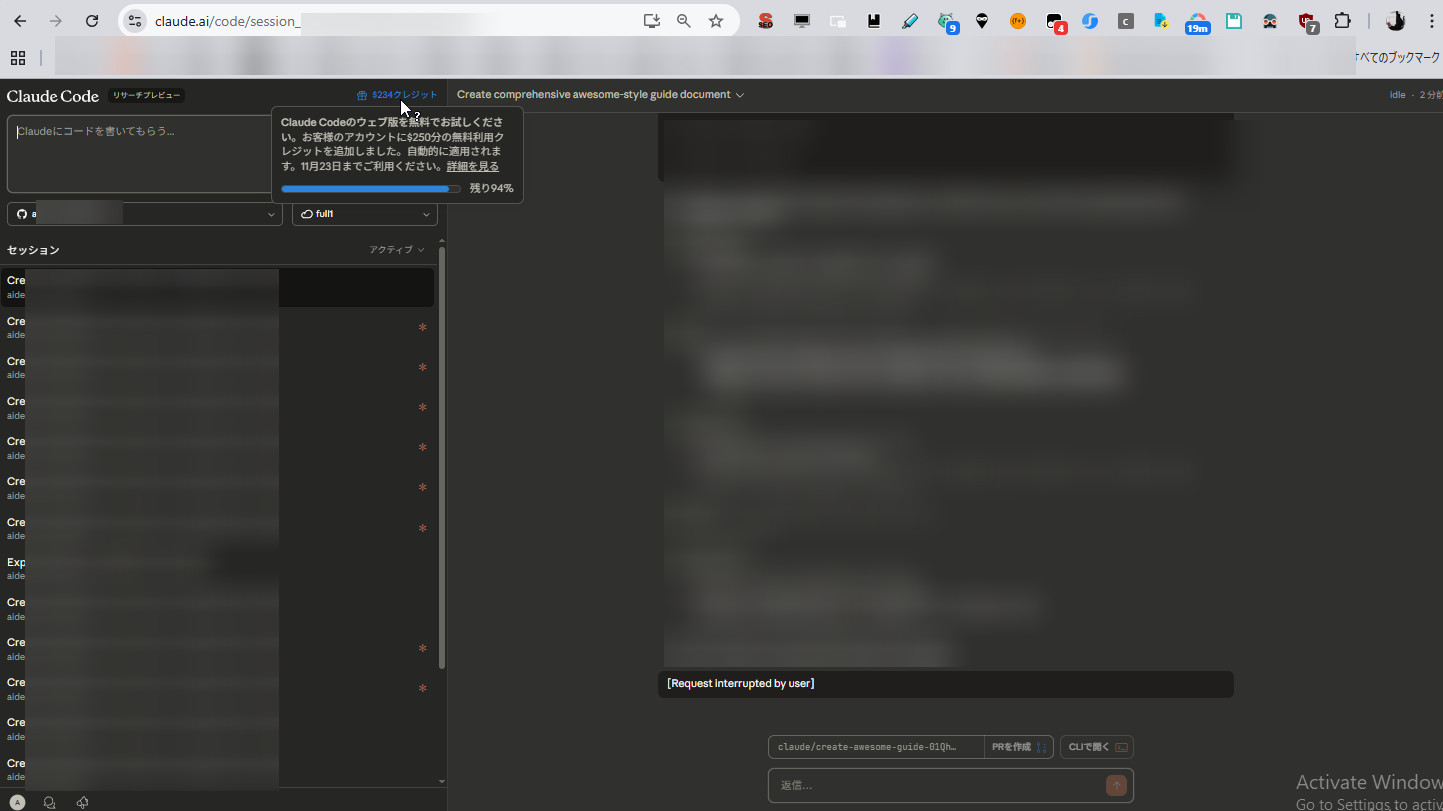Open すべてのブックマーク in the bookmarks bar
The image size is (1443, 811).
pos(1400,58)
